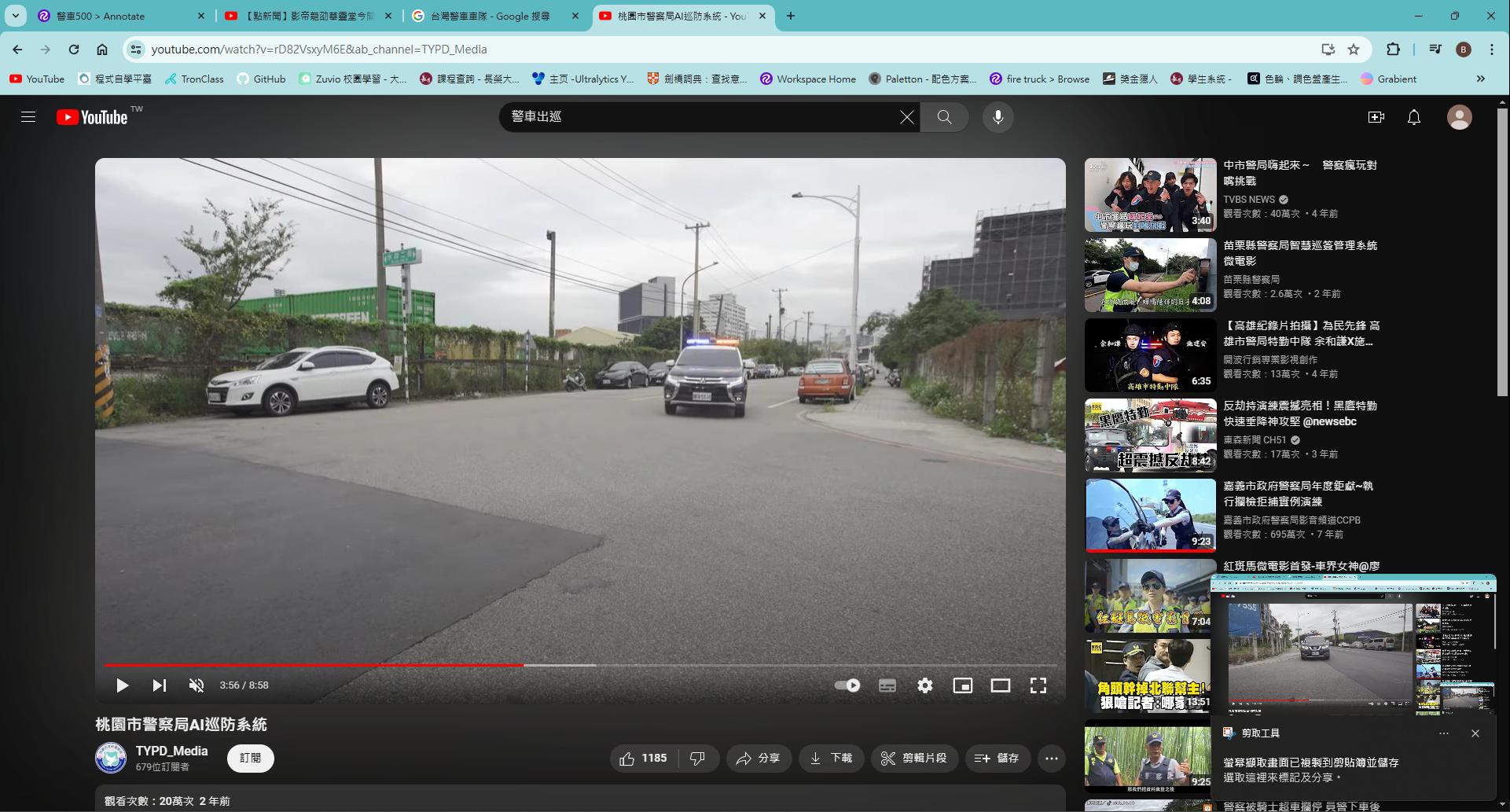
Task: Play the paused video
Action: click(122, 685)
